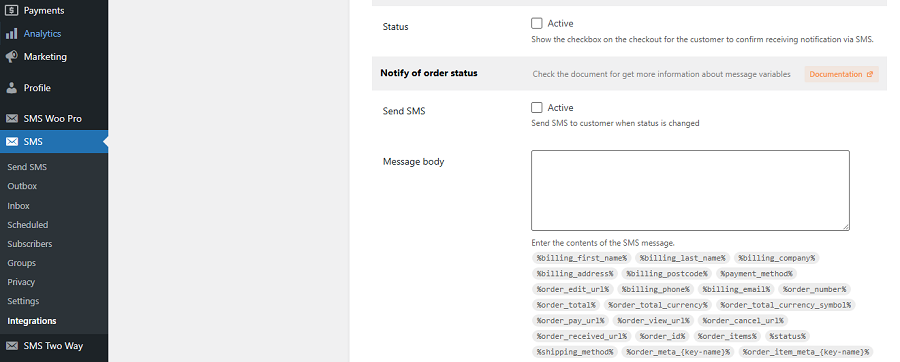Click the Message body resize handle
This screenshot has width=900, height=362.
point(845,227)
